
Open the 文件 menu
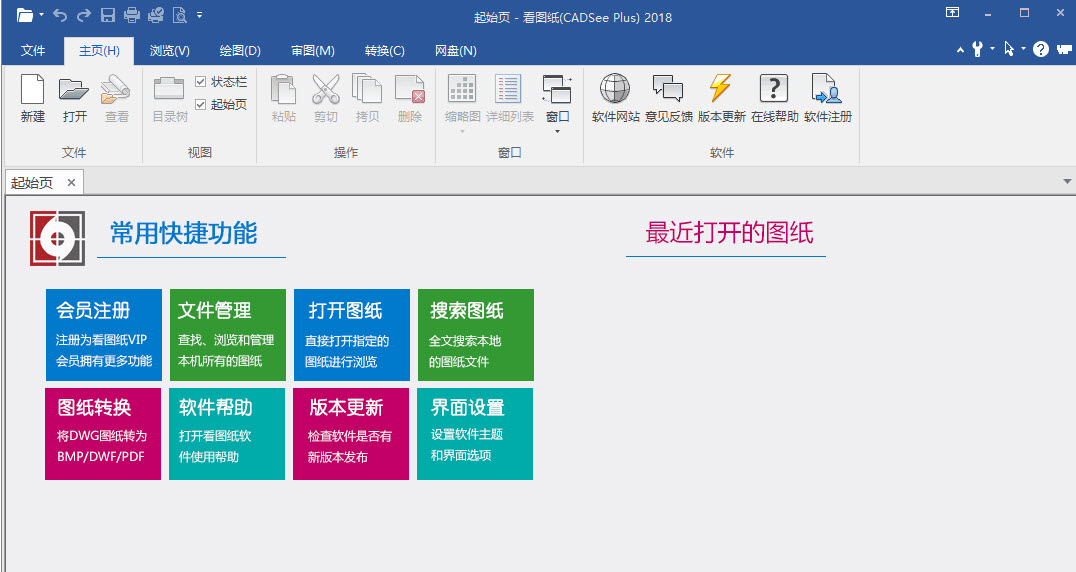coord(33,51)
